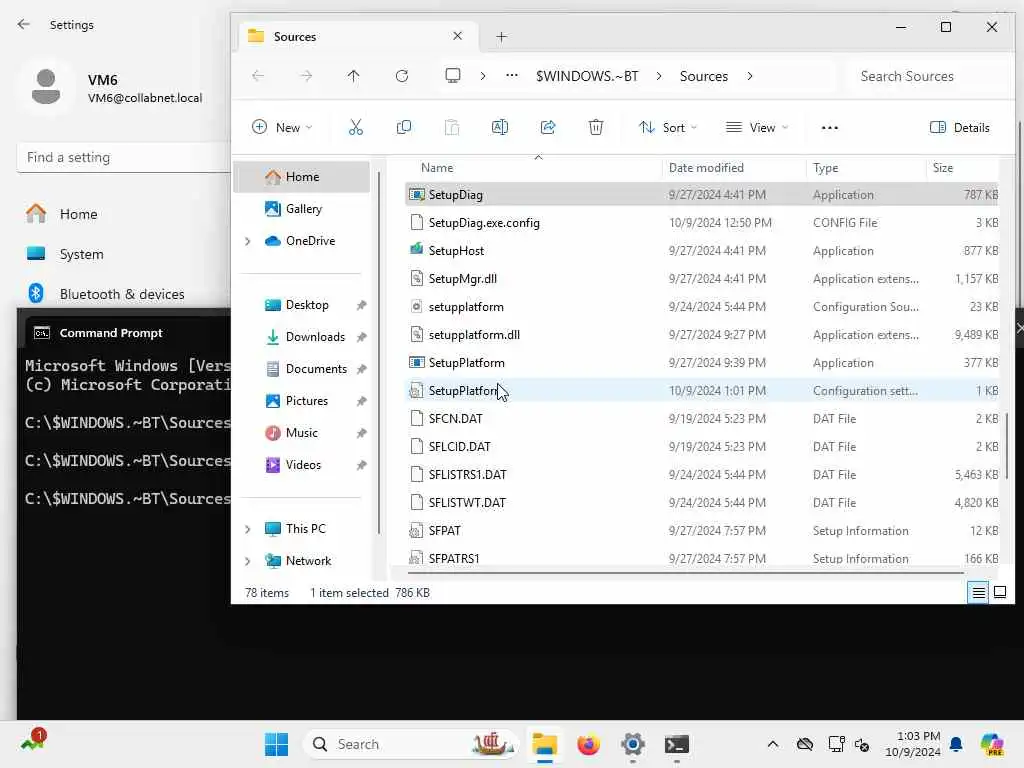Close the Sources tab
The width and height of the screenshot is (1024, 768).
458,36
